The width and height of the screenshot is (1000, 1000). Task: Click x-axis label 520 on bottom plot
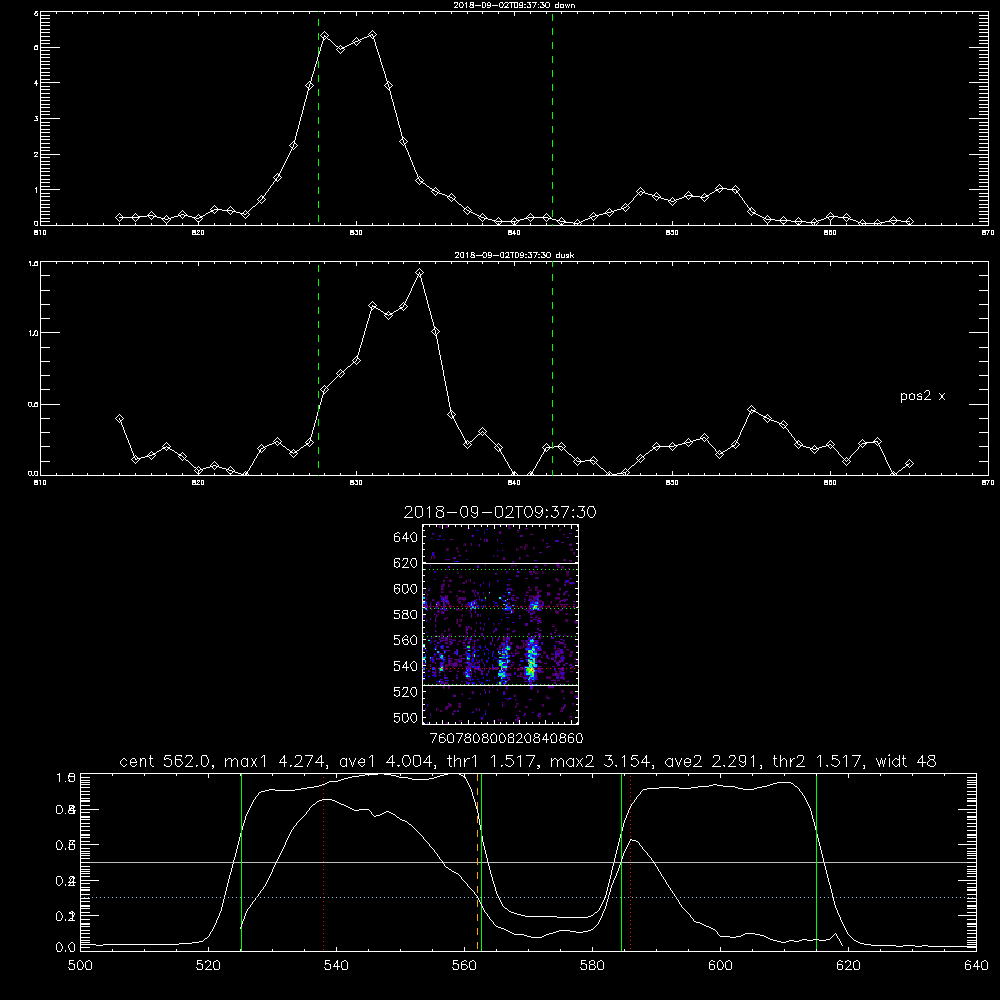coord(208,966)
